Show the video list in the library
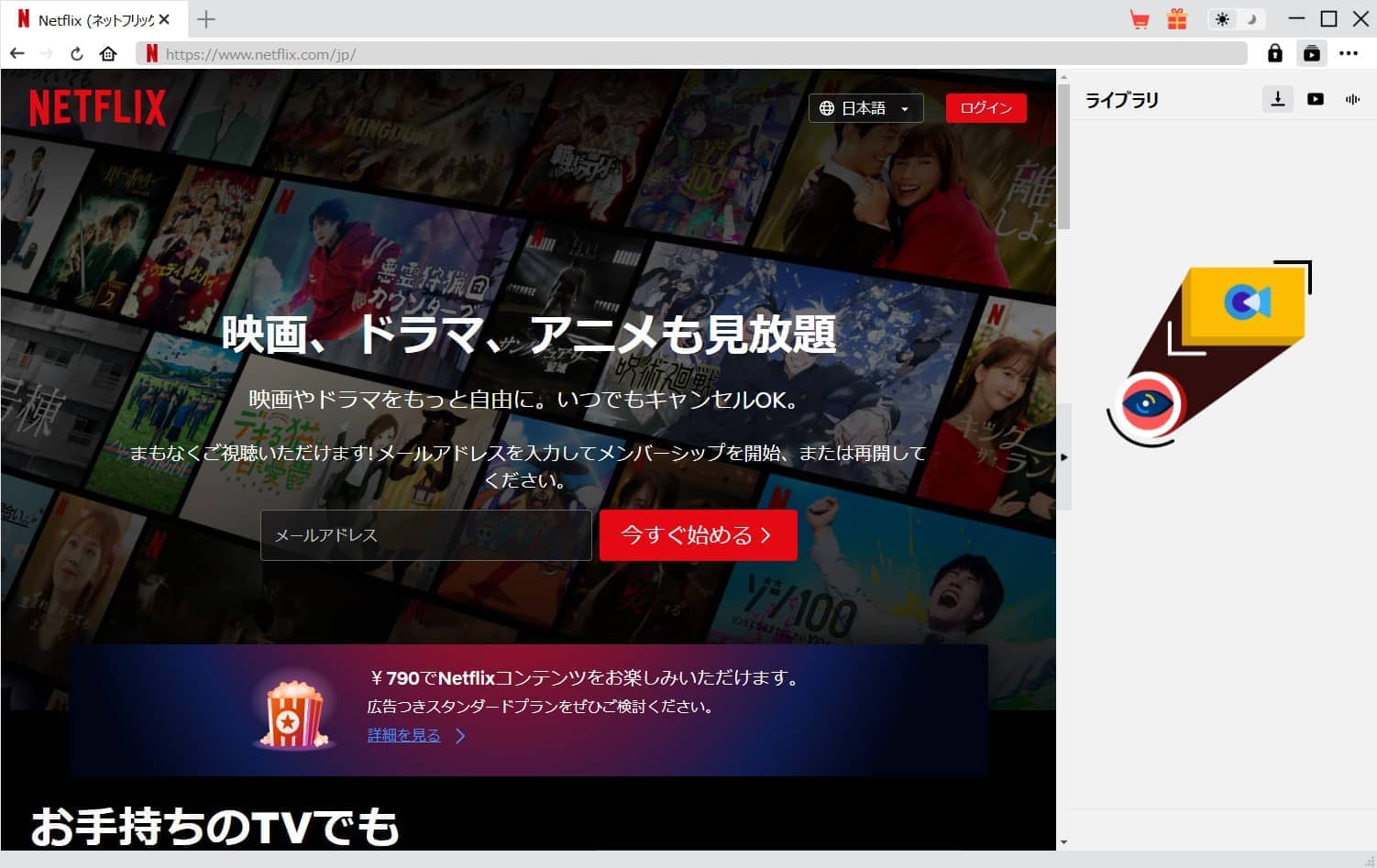The height and width of the screenshot is (868, 1377). point(1316,99)
